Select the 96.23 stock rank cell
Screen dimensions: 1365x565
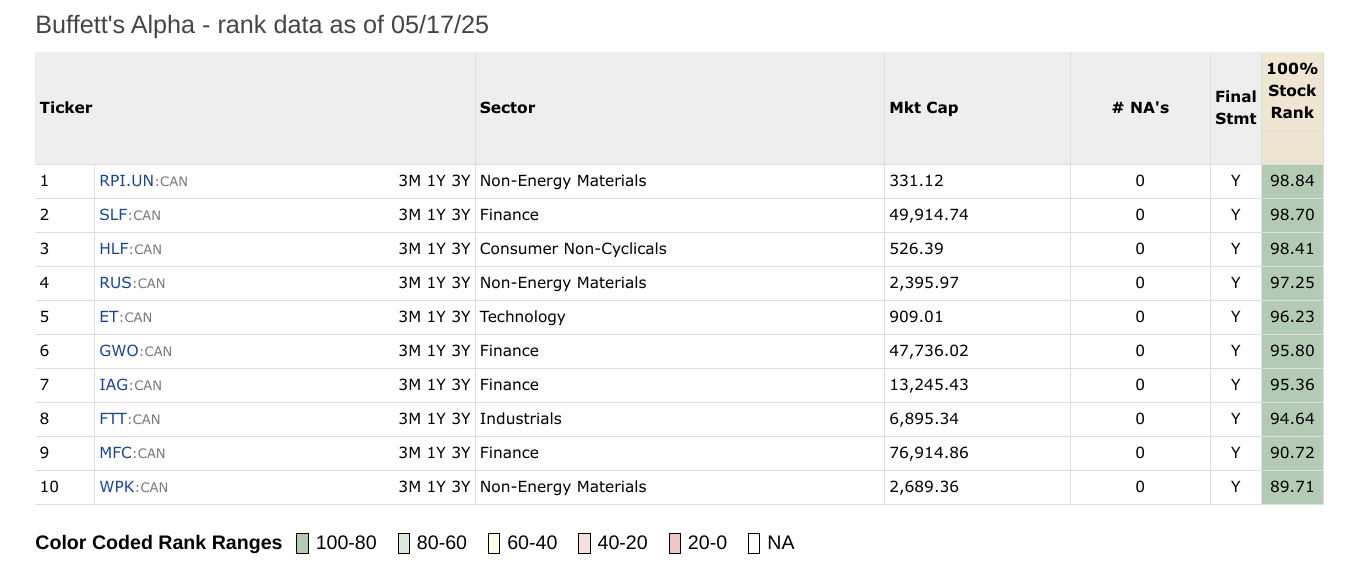point(1292,317)
